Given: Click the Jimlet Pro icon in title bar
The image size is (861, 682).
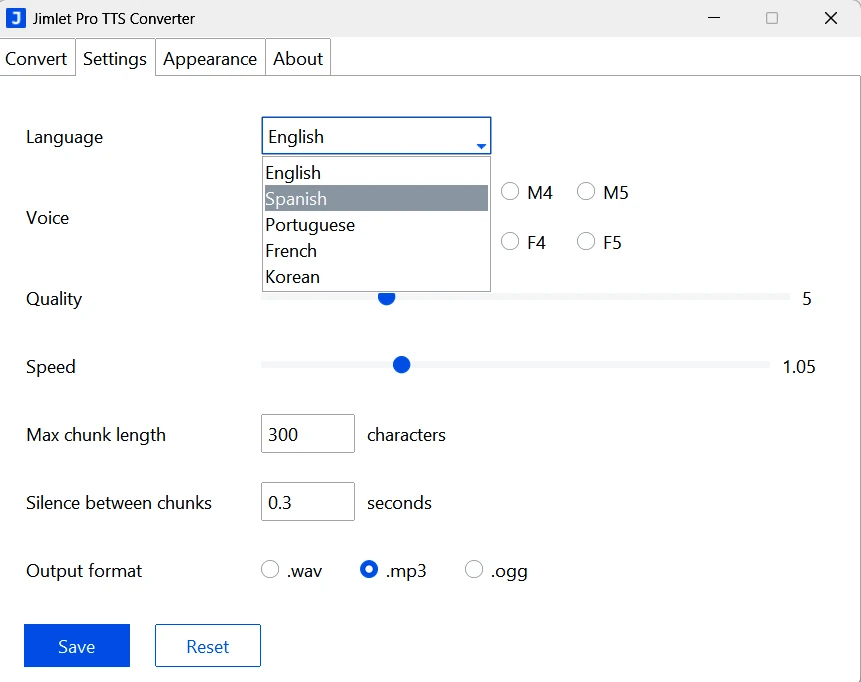Looking at the screenshot, I should pos(18,18).
